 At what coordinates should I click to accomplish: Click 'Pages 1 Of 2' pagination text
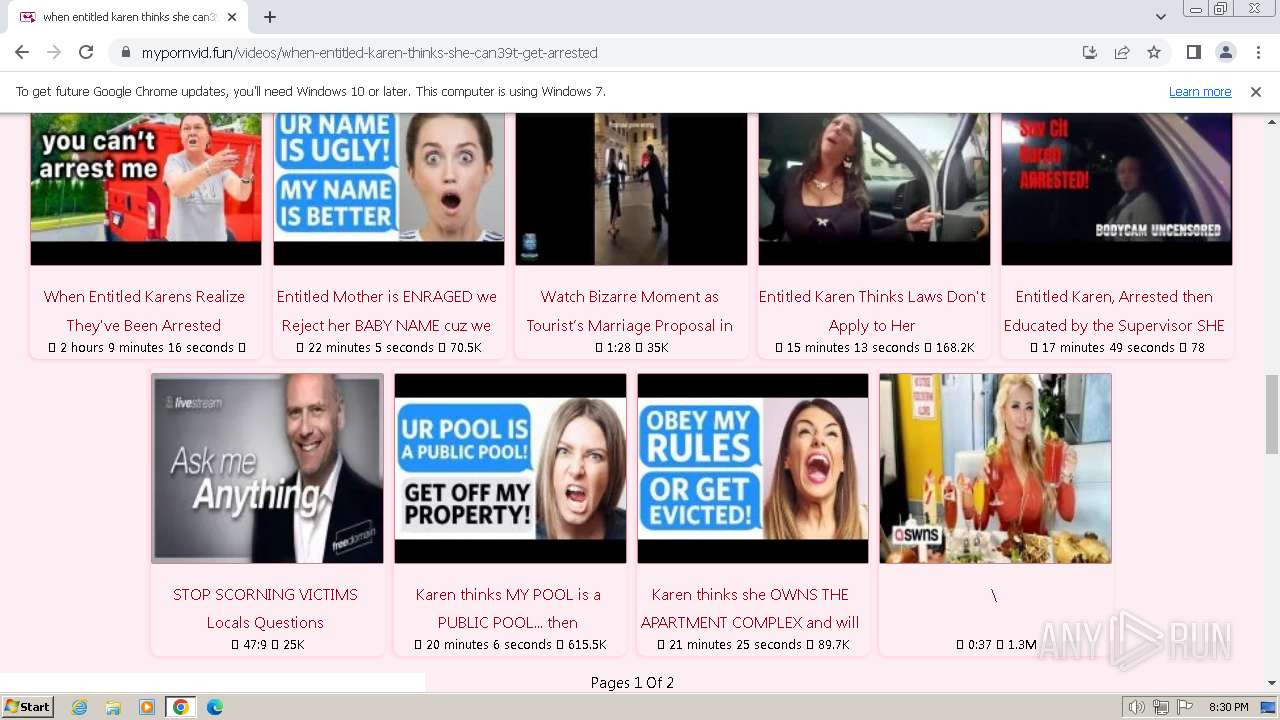coord(632,683)
